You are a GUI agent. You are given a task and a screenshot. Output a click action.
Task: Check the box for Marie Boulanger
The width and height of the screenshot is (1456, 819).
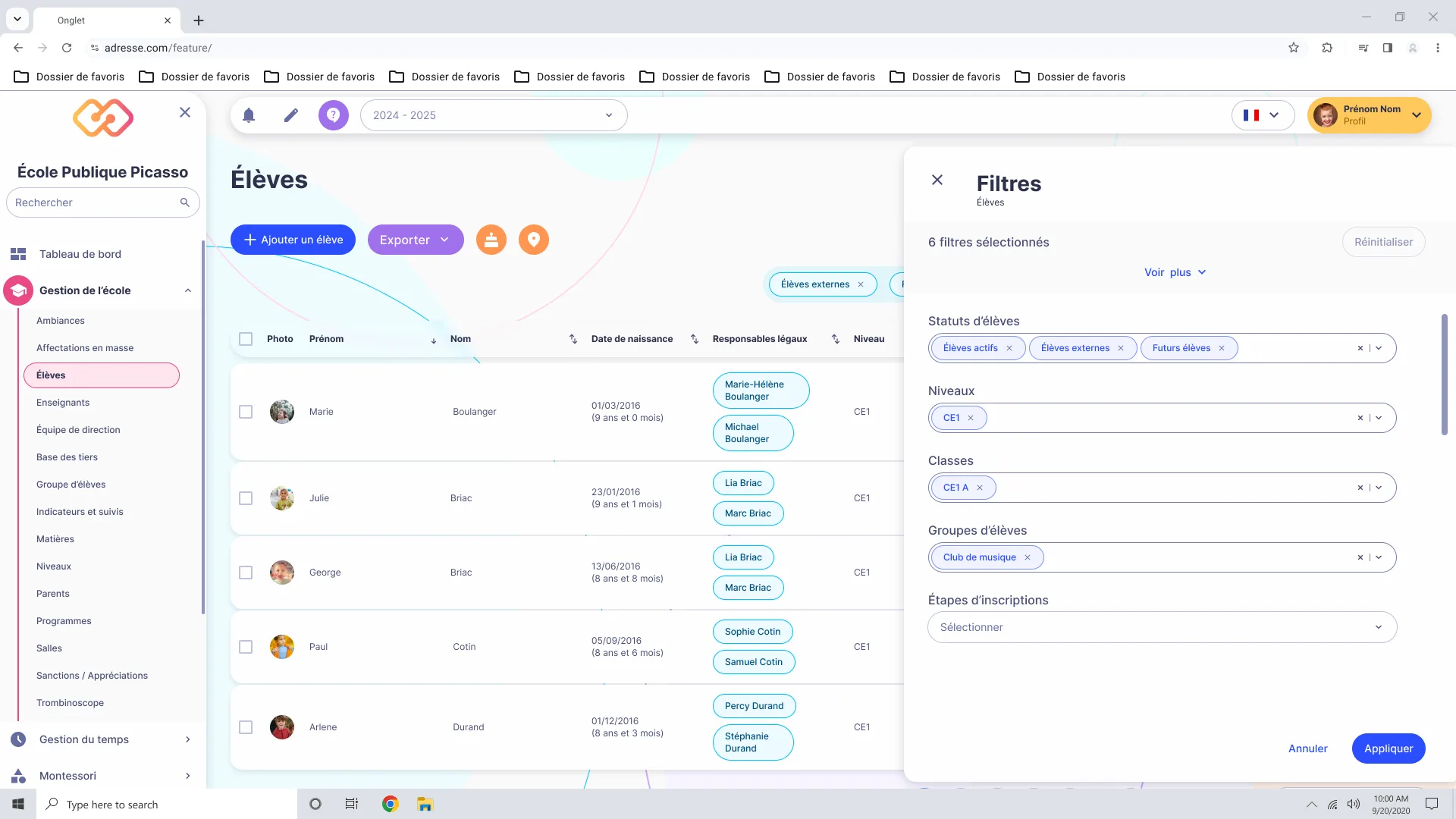click(246, 412)
